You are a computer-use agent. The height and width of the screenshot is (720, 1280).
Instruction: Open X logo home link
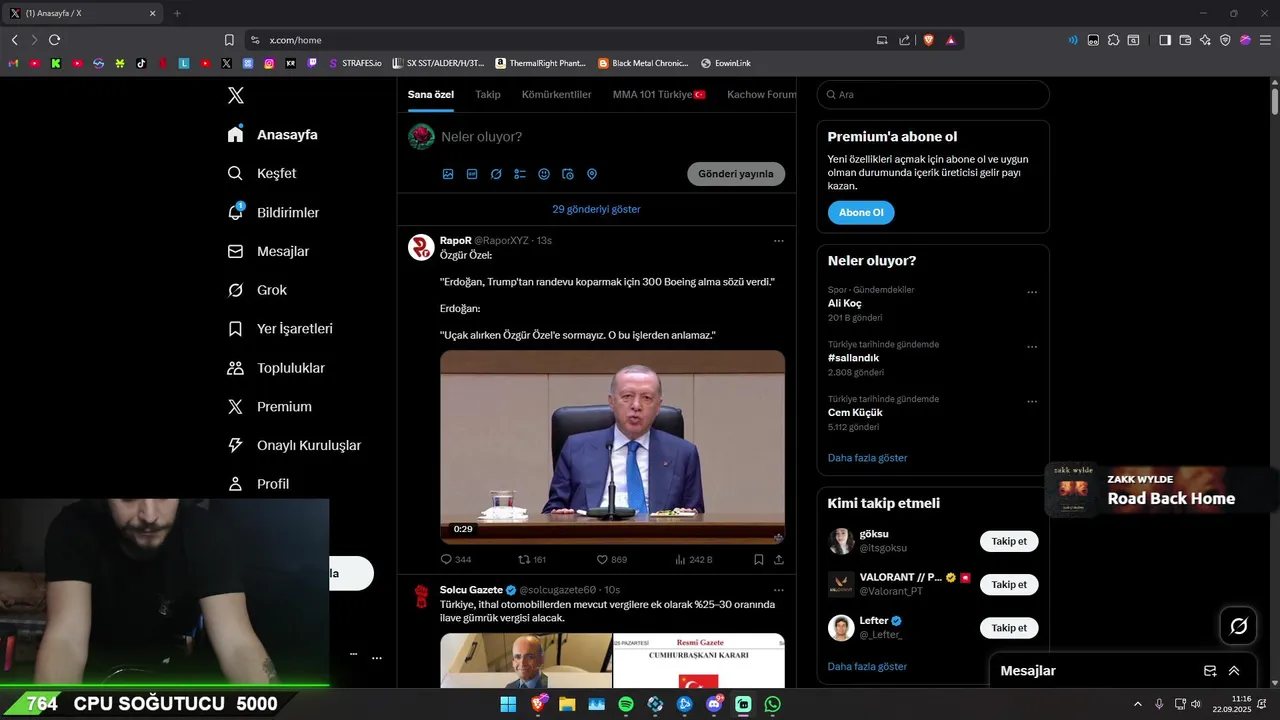[236, 95]
